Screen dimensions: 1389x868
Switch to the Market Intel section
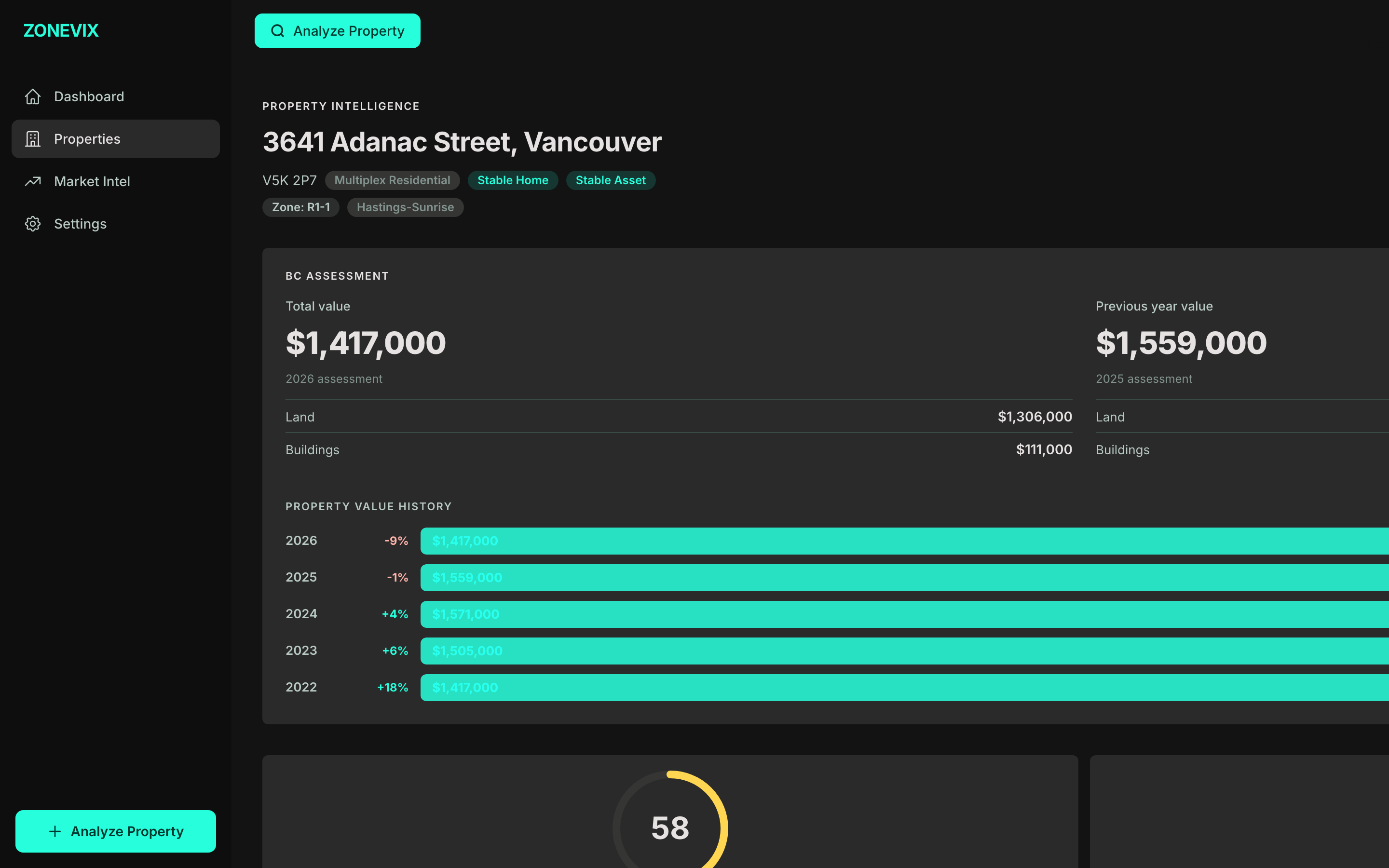[93, 181]
